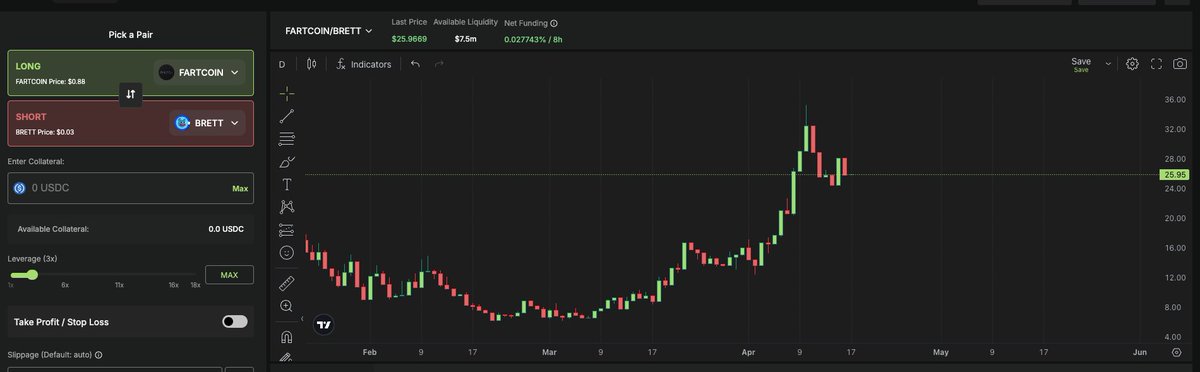Redo the last chart action
The height and width of the screenshot is (372, 1200).
pos(439,64)
